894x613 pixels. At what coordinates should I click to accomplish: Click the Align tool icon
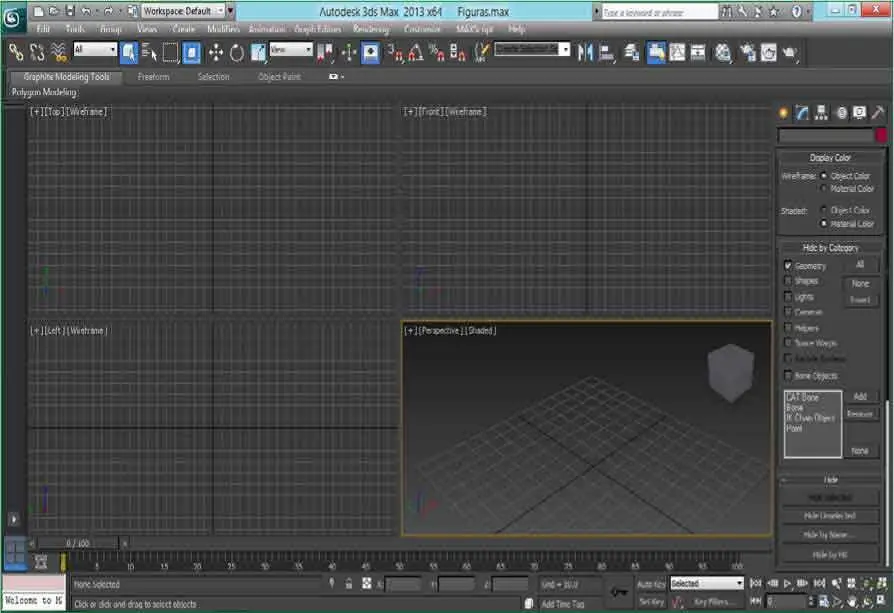pos(607,53)
